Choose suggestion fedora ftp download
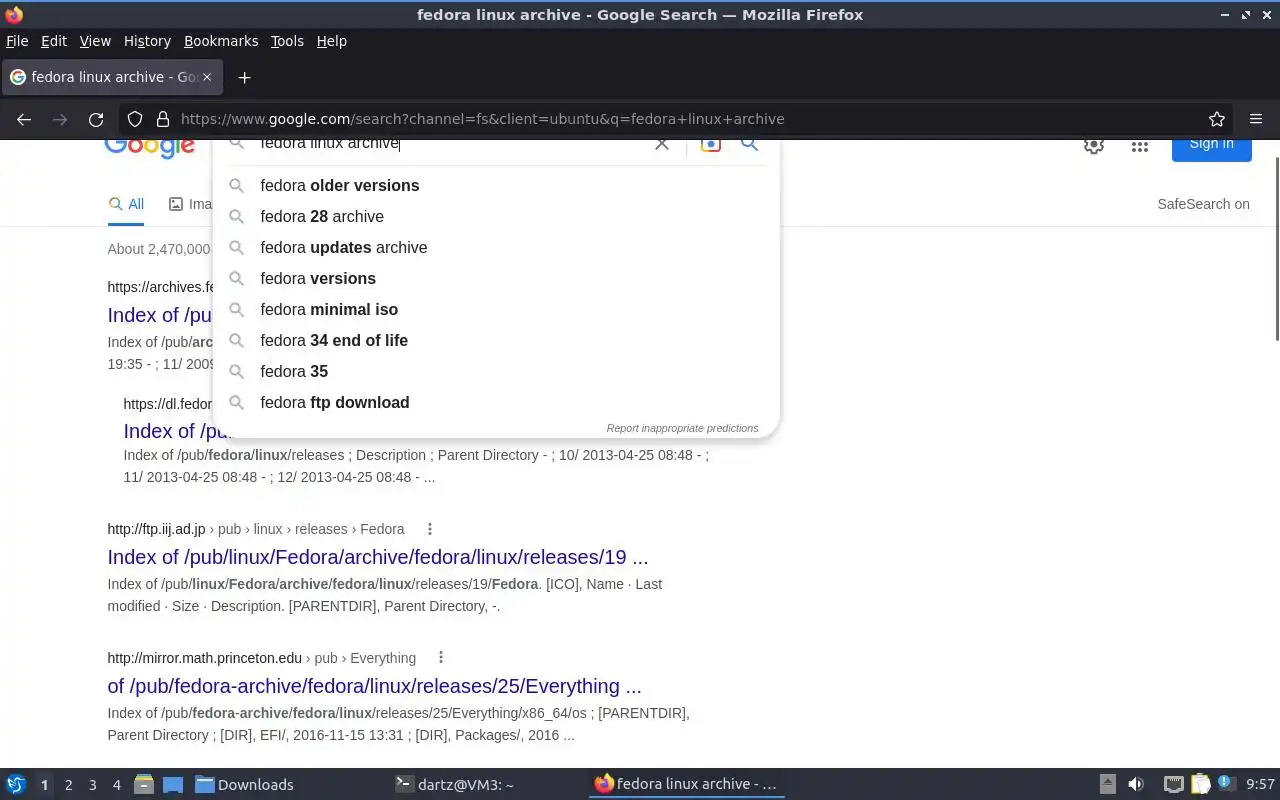Image resolution: width=1280 pixels, height=800 pixels. pos(496,402)
